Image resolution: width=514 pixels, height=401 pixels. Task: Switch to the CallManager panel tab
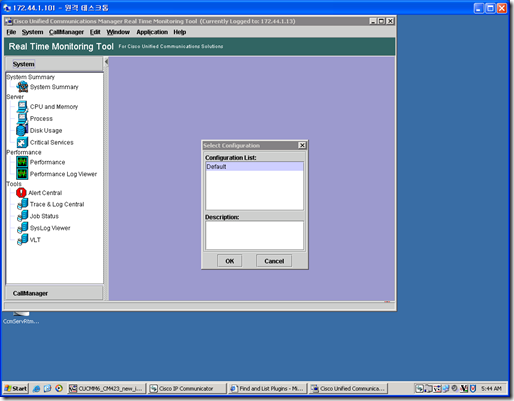[54, 293]
